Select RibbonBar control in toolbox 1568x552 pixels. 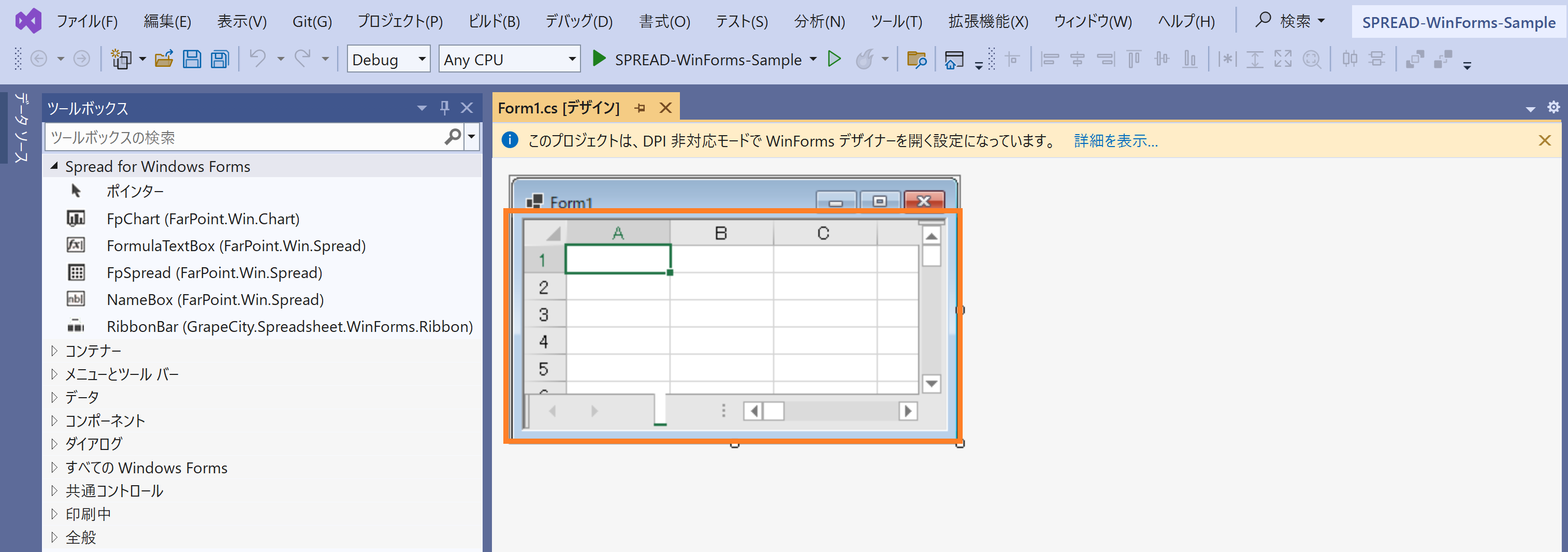(290, 326)
